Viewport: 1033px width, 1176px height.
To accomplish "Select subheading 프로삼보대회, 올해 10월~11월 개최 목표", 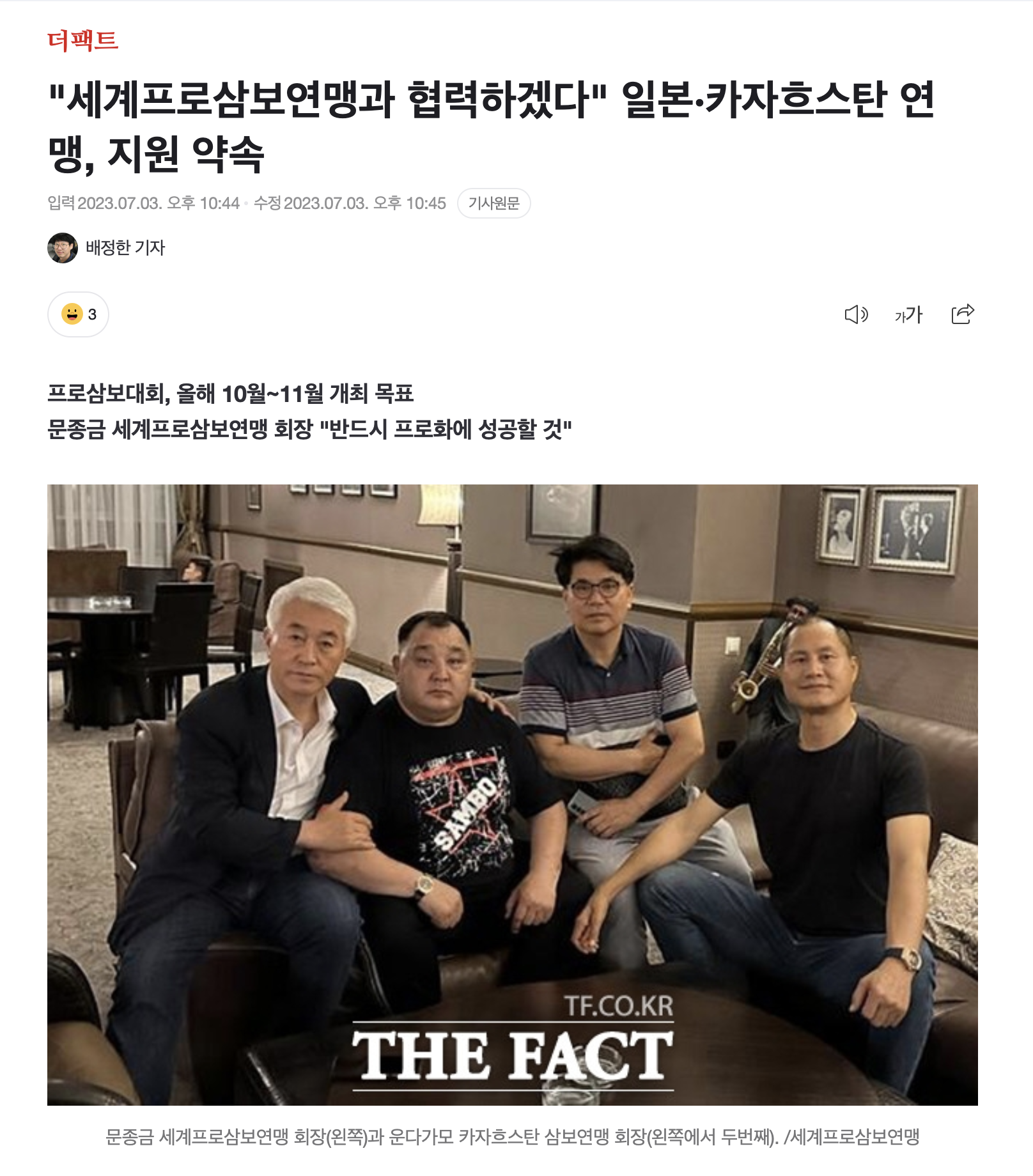I will (x=231, y=393).
